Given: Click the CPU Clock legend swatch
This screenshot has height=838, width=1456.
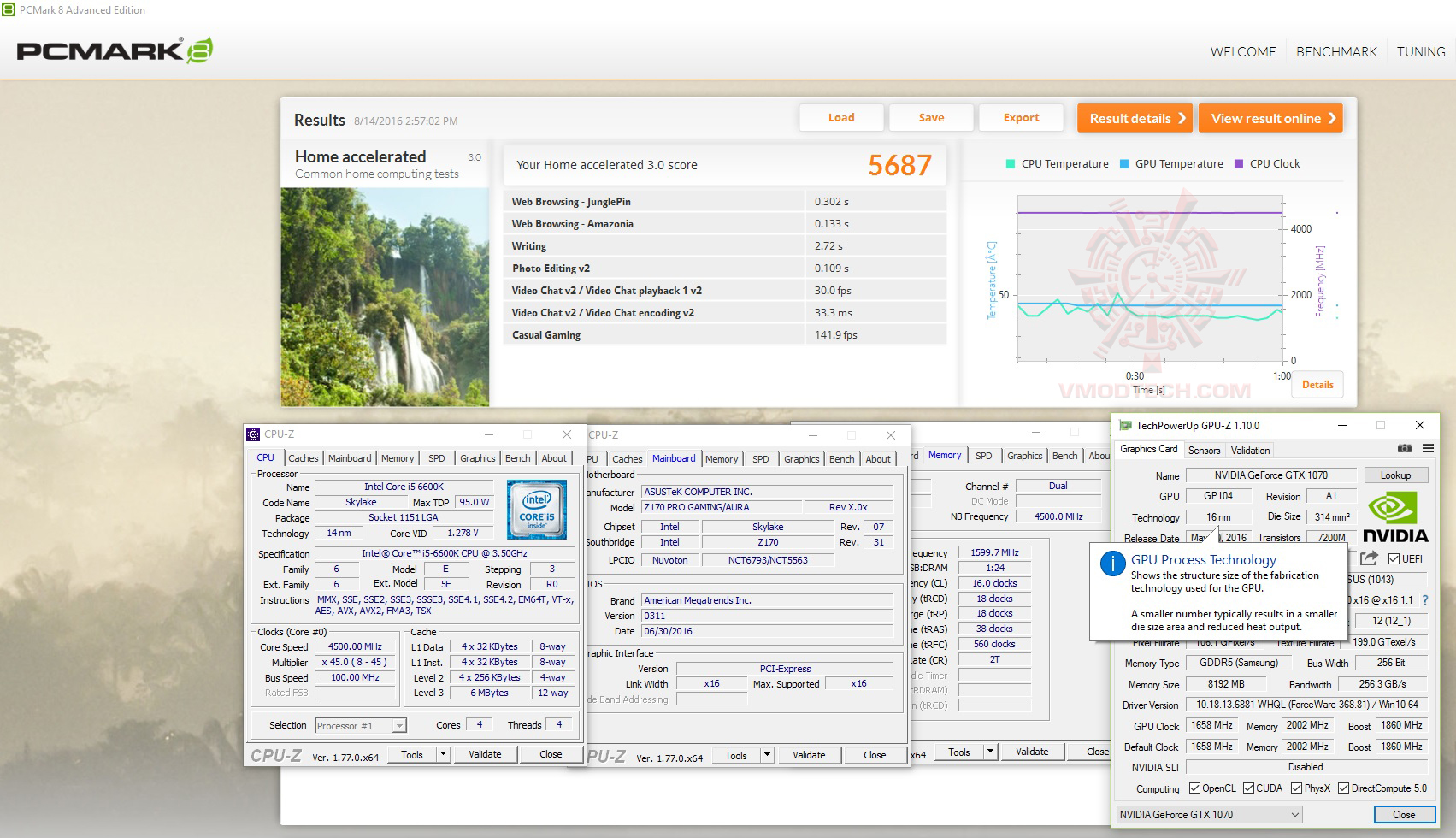Looking at the screenshot, I should point(1239,164).
